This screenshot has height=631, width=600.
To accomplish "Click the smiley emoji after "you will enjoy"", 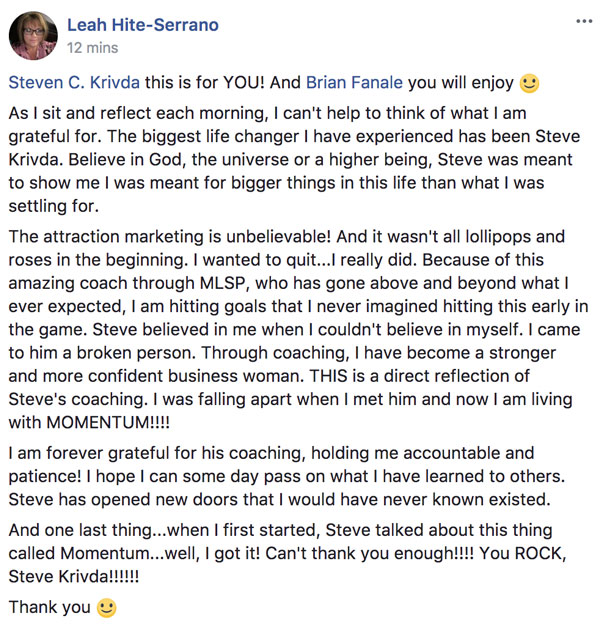I will pyautogui.click(x=529, y=83).
